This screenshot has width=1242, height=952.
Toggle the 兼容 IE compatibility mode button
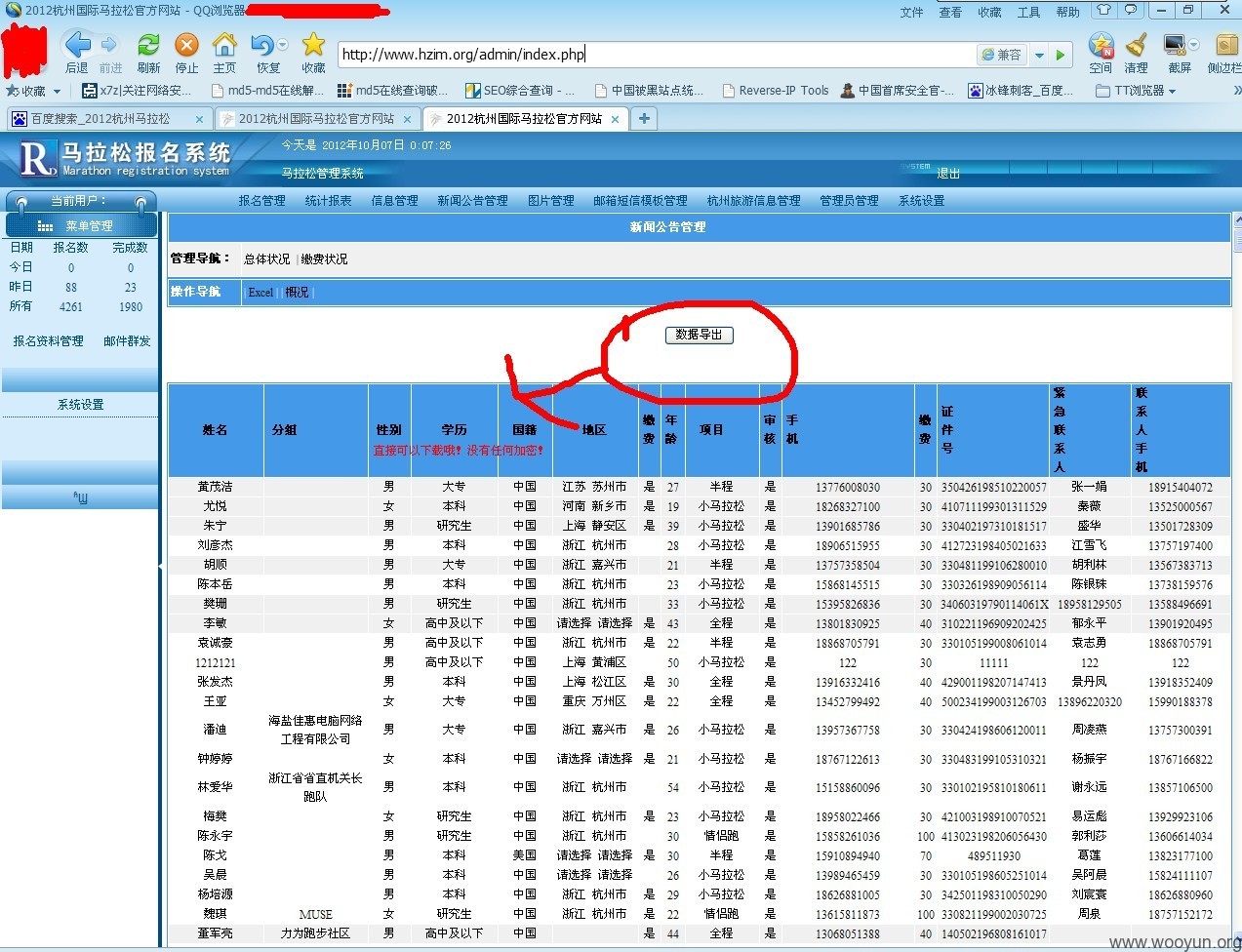tap(1002, 55)
